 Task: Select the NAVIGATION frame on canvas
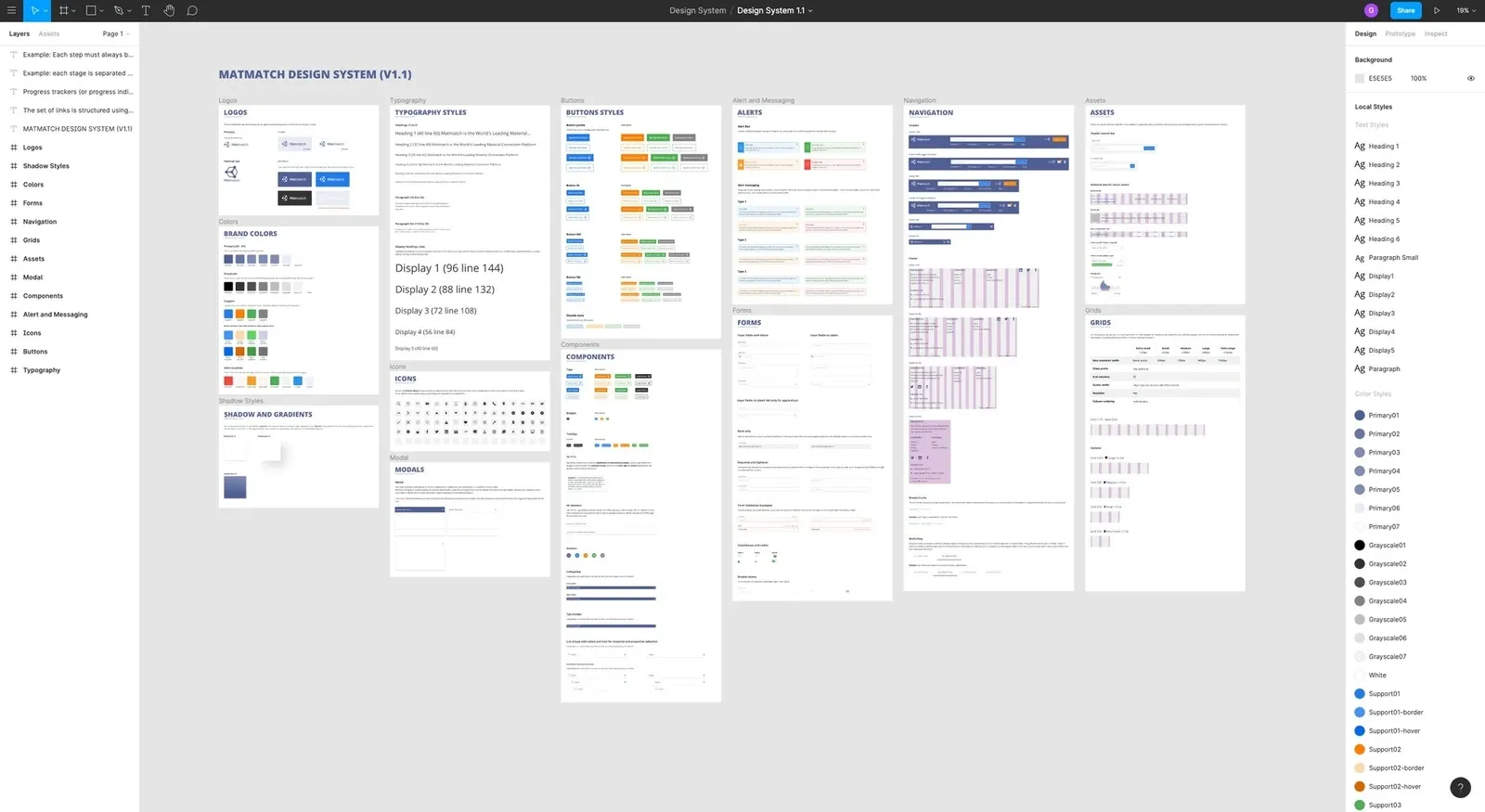988,348
